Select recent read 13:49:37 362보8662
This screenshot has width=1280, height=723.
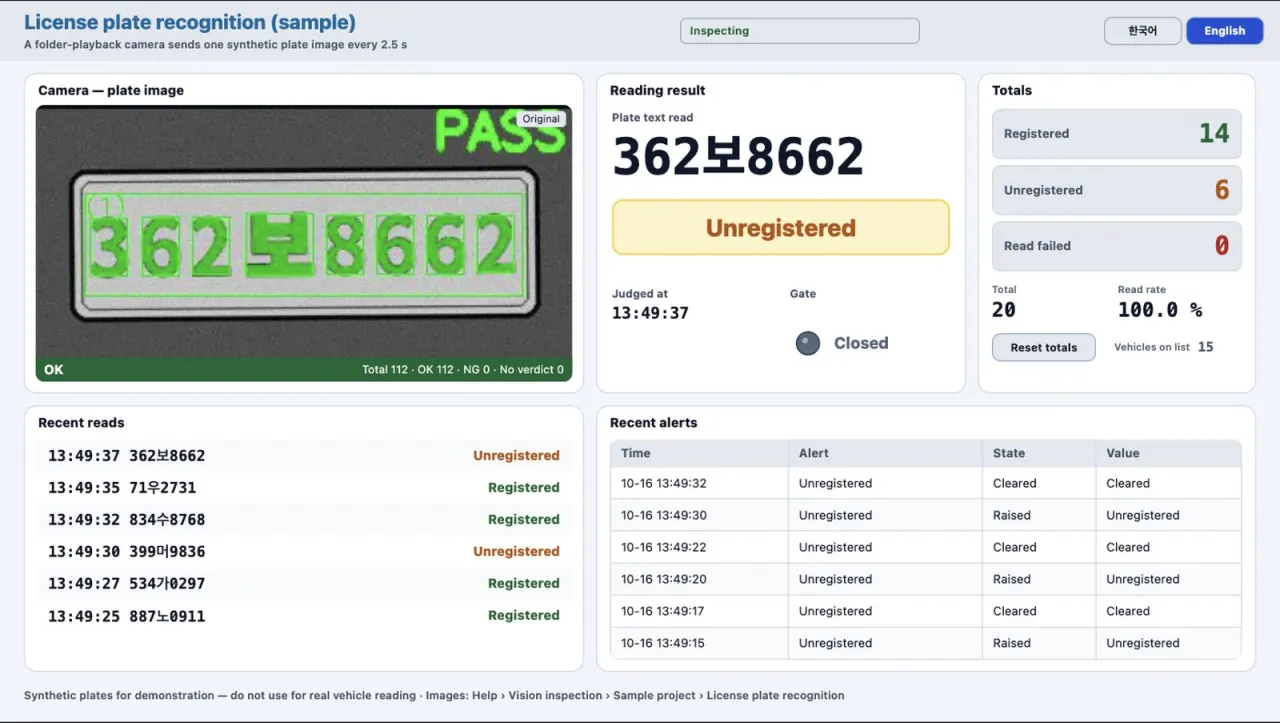(304, 456)
